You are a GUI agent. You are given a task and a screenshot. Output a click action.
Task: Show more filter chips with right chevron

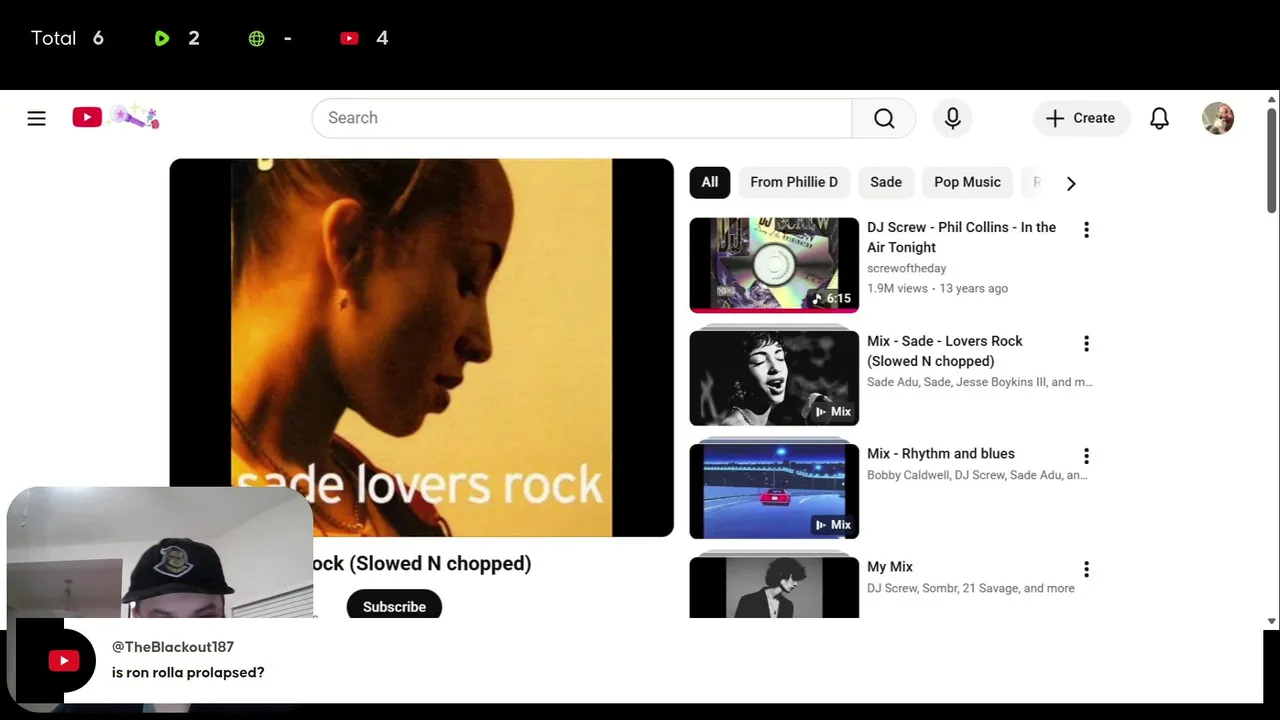pos(1071,183)
